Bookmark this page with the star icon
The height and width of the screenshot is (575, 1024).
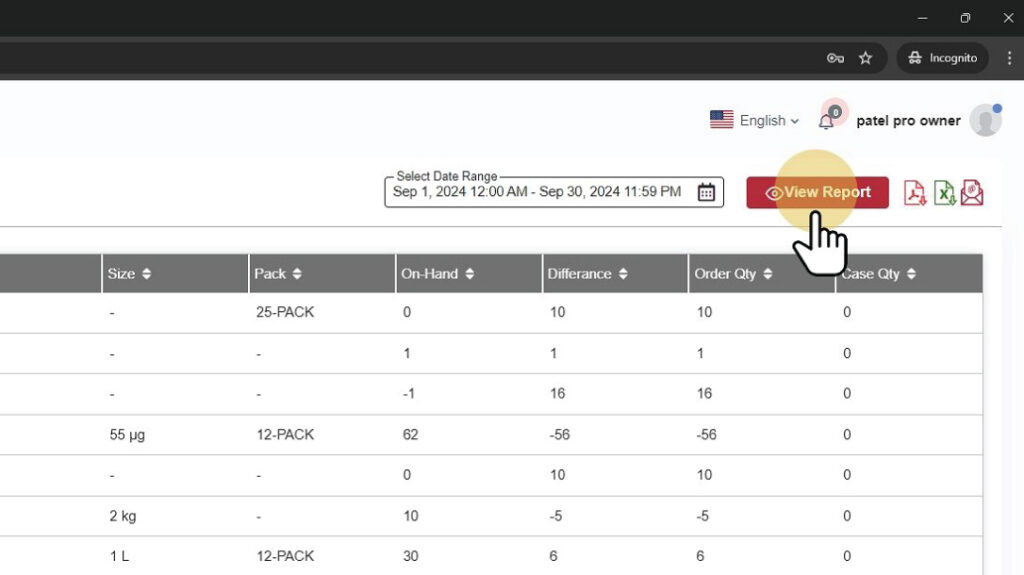(866, 58)
